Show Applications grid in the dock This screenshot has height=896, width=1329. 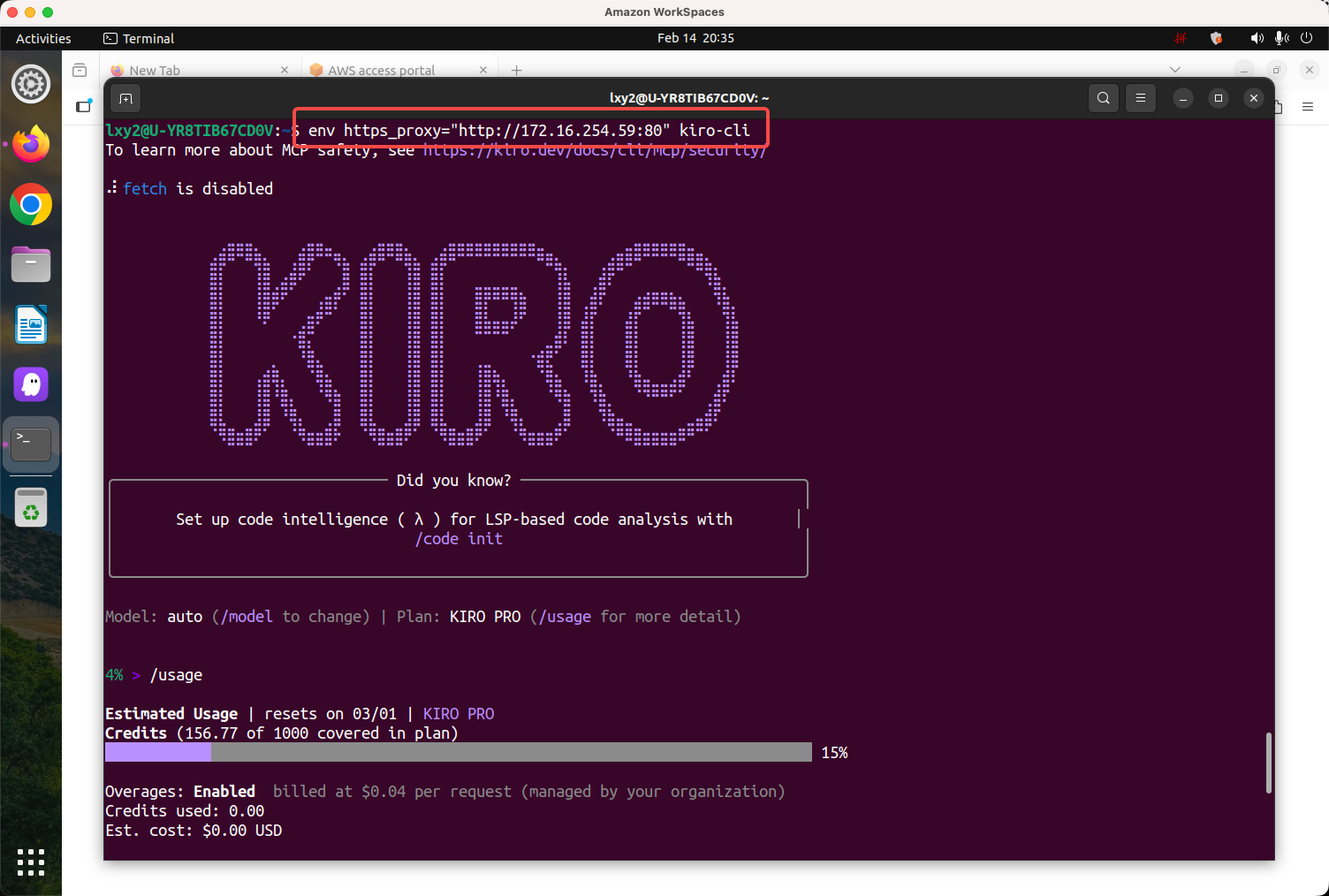(x=31, y=862)
